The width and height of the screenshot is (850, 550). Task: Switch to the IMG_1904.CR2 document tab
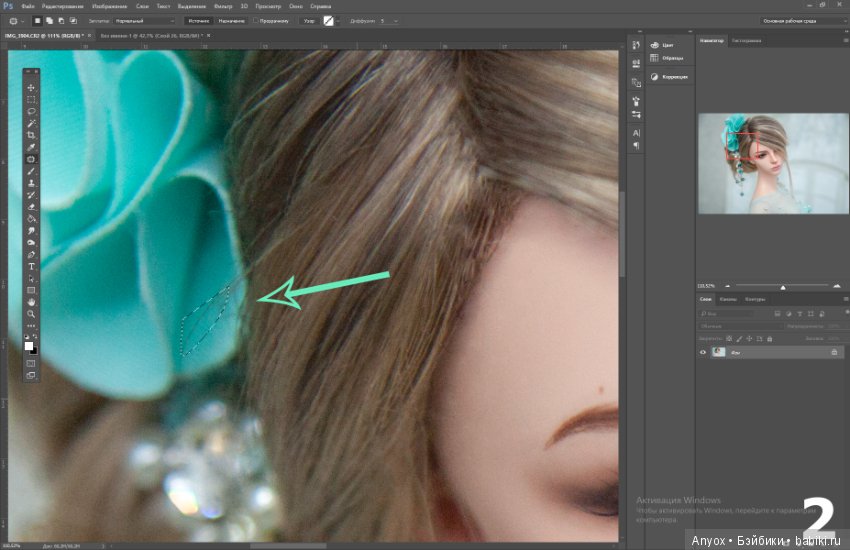pos(44,36)
